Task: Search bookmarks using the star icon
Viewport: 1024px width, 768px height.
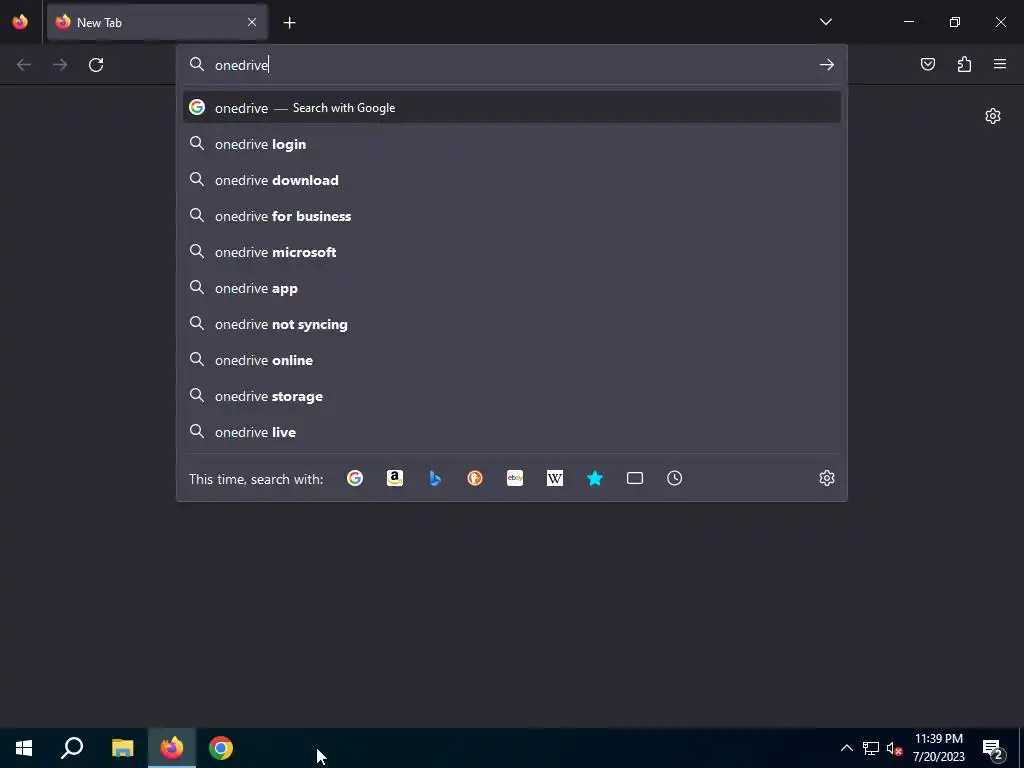Action: click(594, 478)
